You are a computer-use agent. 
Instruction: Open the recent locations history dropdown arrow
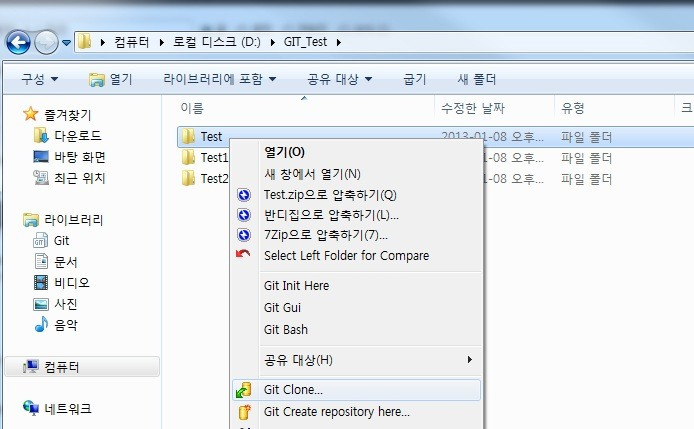(66, 43)
